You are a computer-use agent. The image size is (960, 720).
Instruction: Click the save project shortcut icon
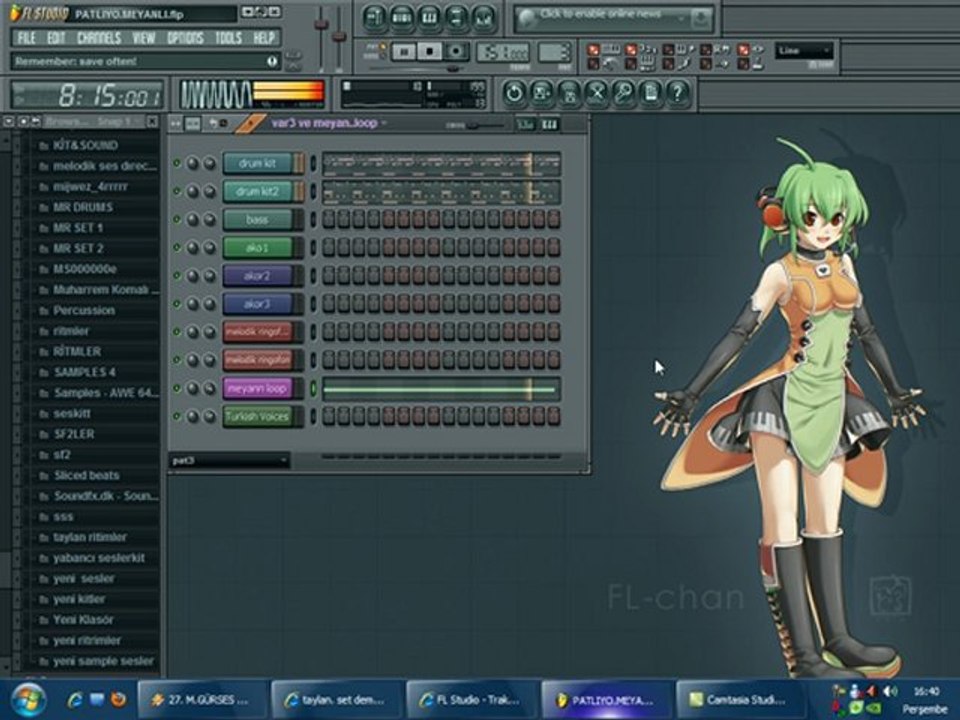pyautogui.click(x=542, y=93)
